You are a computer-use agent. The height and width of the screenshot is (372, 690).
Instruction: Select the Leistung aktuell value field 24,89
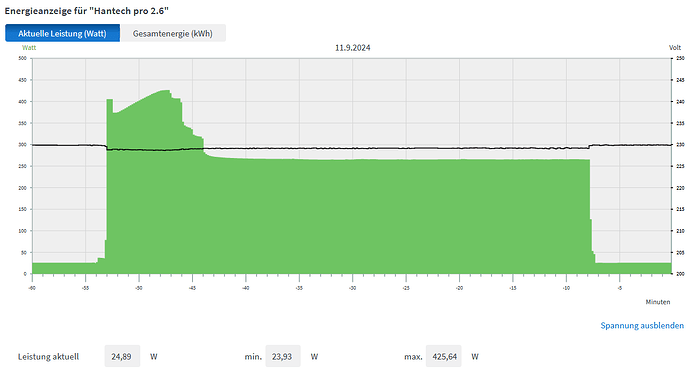[122, 356]
